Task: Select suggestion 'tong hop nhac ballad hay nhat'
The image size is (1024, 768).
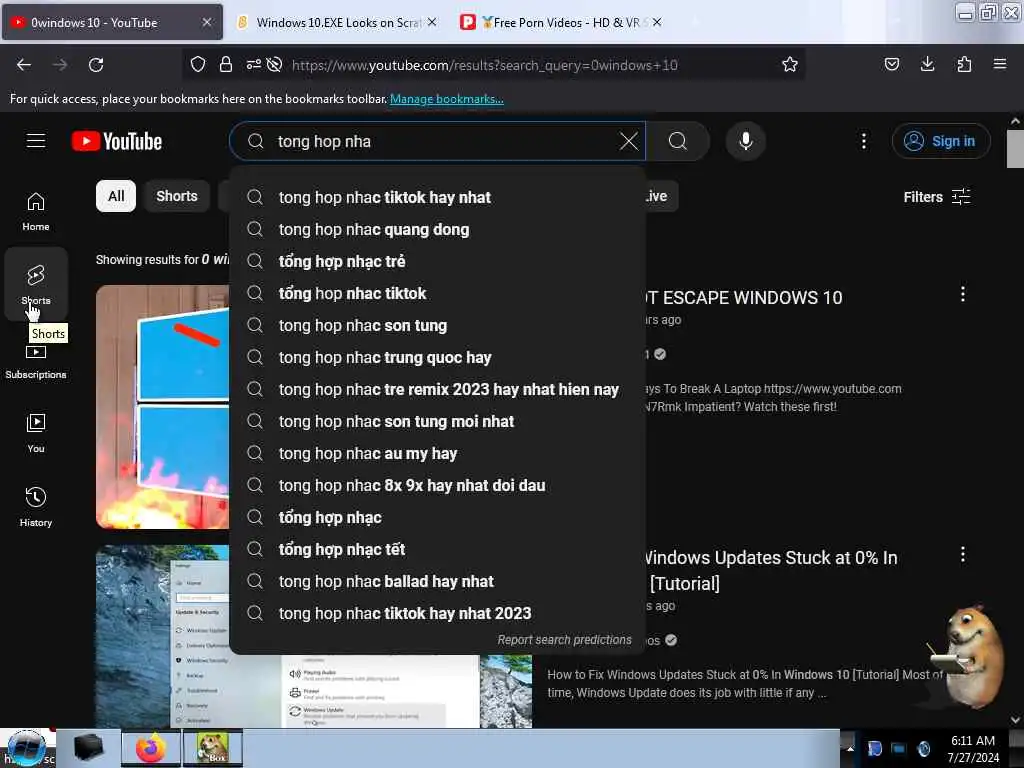Action: (x=438, y=581)
